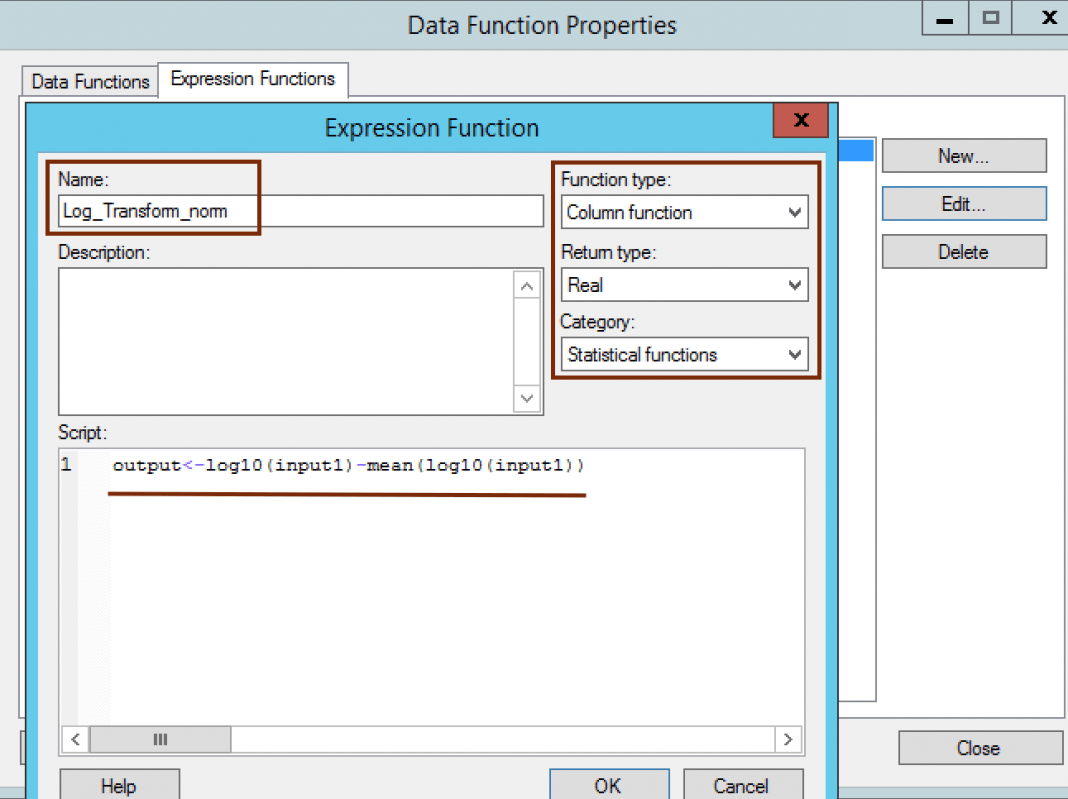Open the Function type dropdown
1068x799 pixels.
[x=684, y=212]
